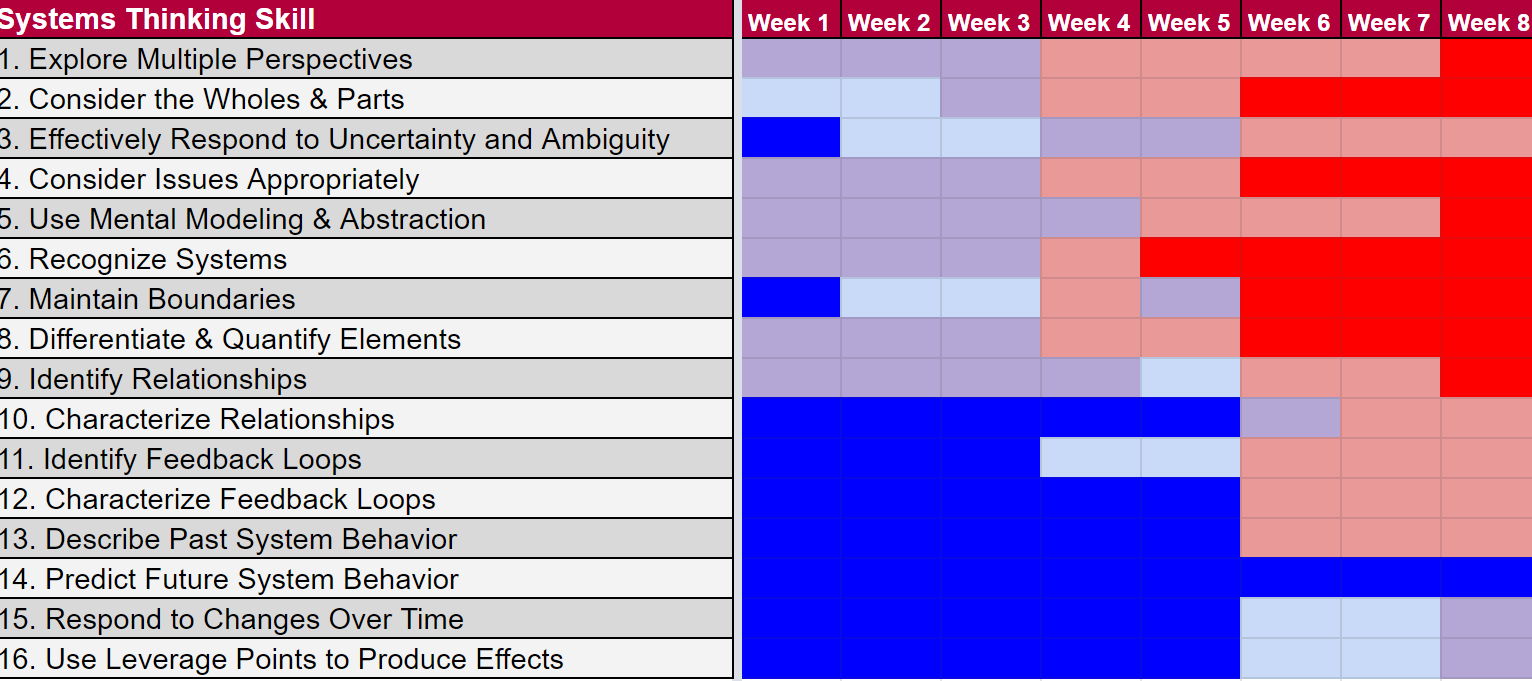Select the Week 8 cell for Respond to Changes
The width and height of the screenshot is (1532, 681).
[x=1486, y=619]
